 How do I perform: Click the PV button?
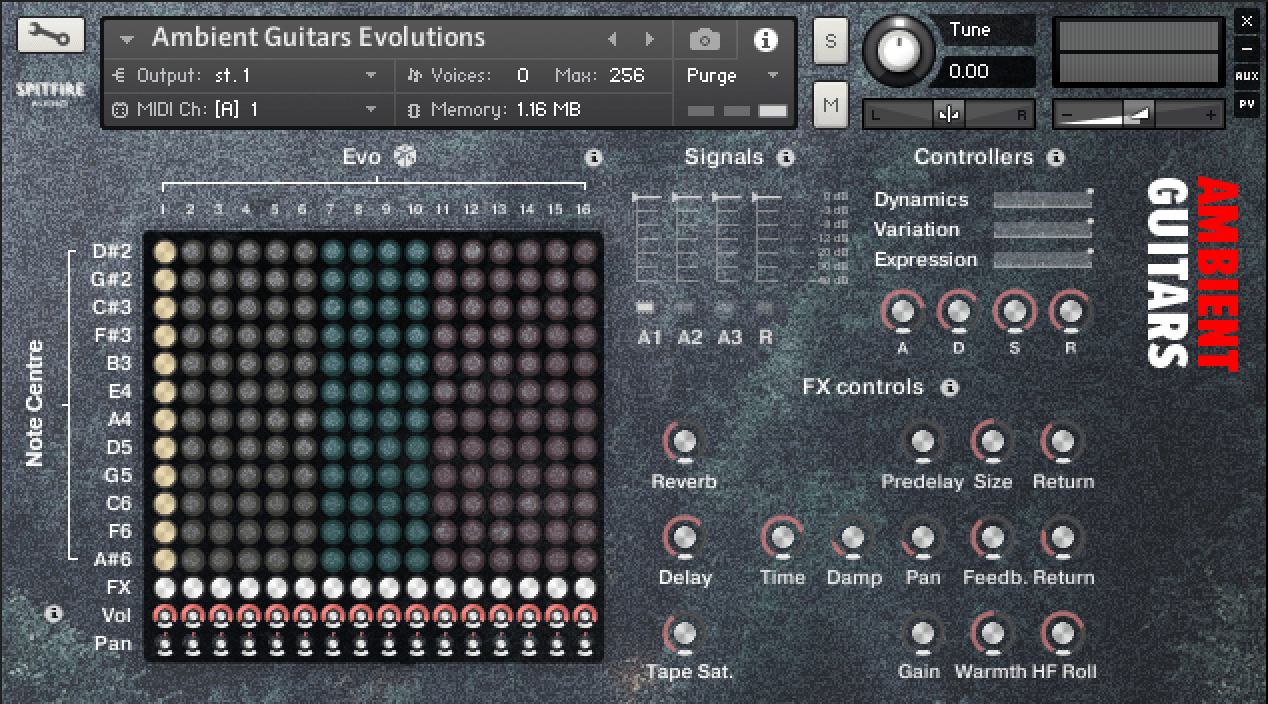point(1246,103)
